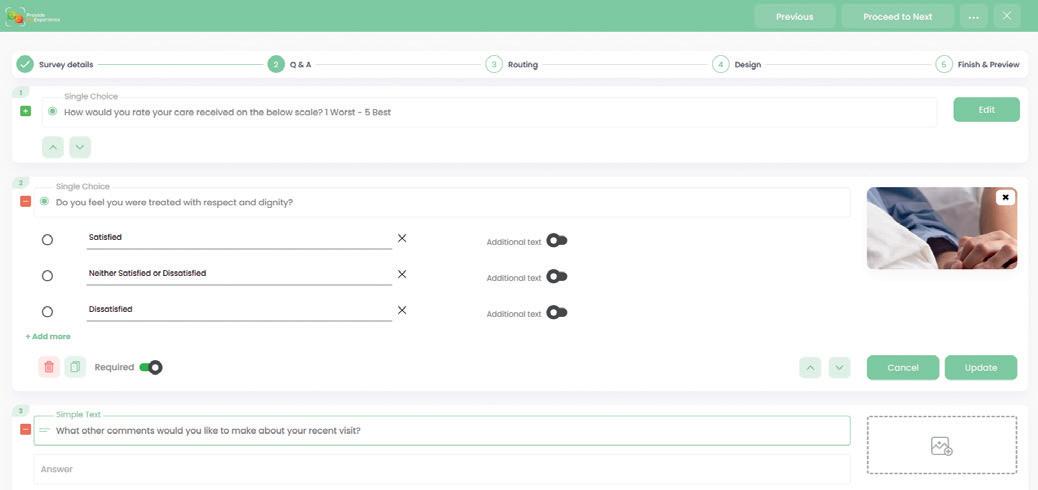Click the Previous button

[x=794, y=17]
